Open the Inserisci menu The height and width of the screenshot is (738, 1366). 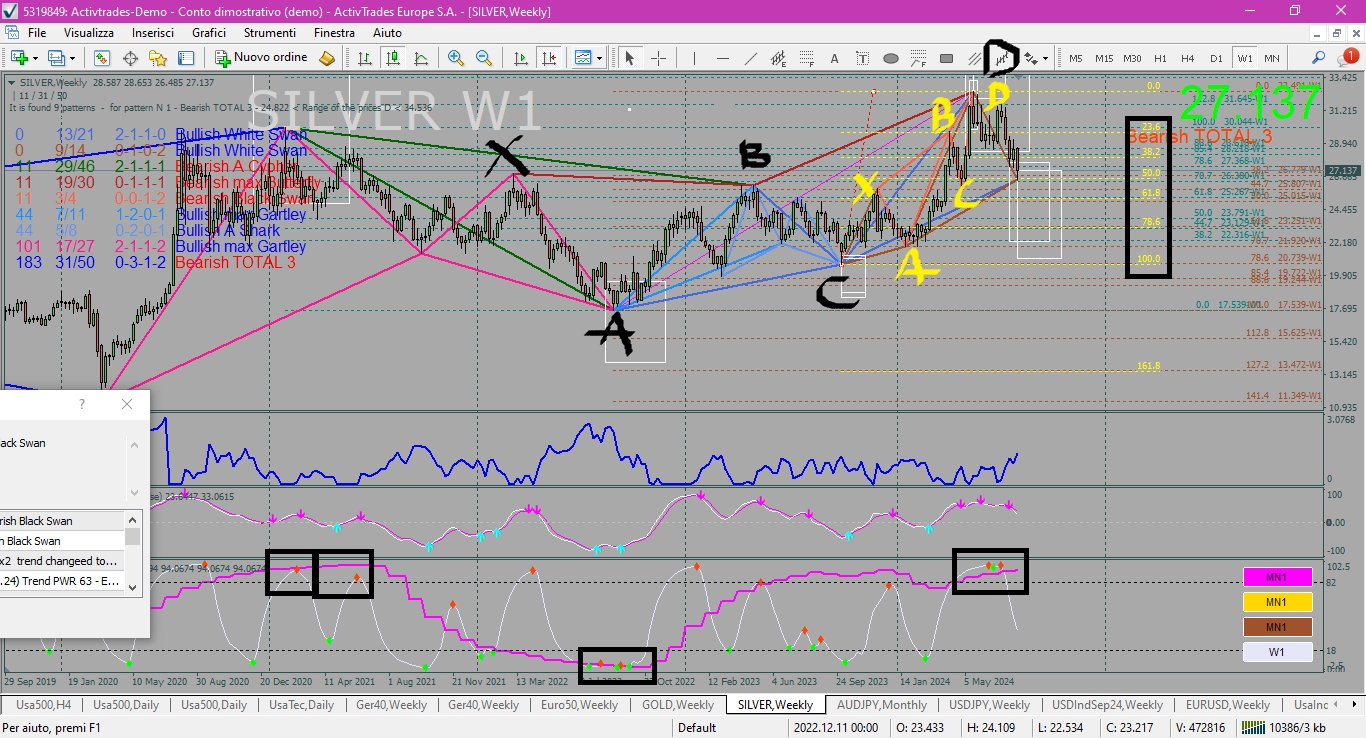pyautogui.click(x=153, y=32)
